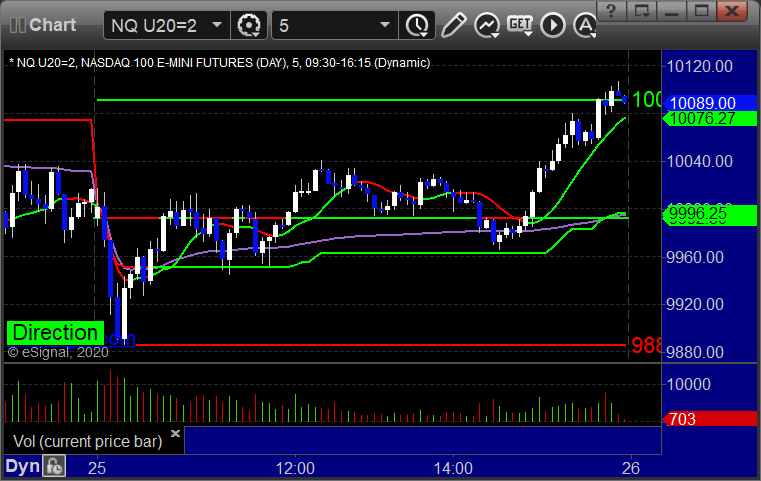Screen dimensions: 761x481
Task: Maximize the chart window
Action: [x=701, y=10]
